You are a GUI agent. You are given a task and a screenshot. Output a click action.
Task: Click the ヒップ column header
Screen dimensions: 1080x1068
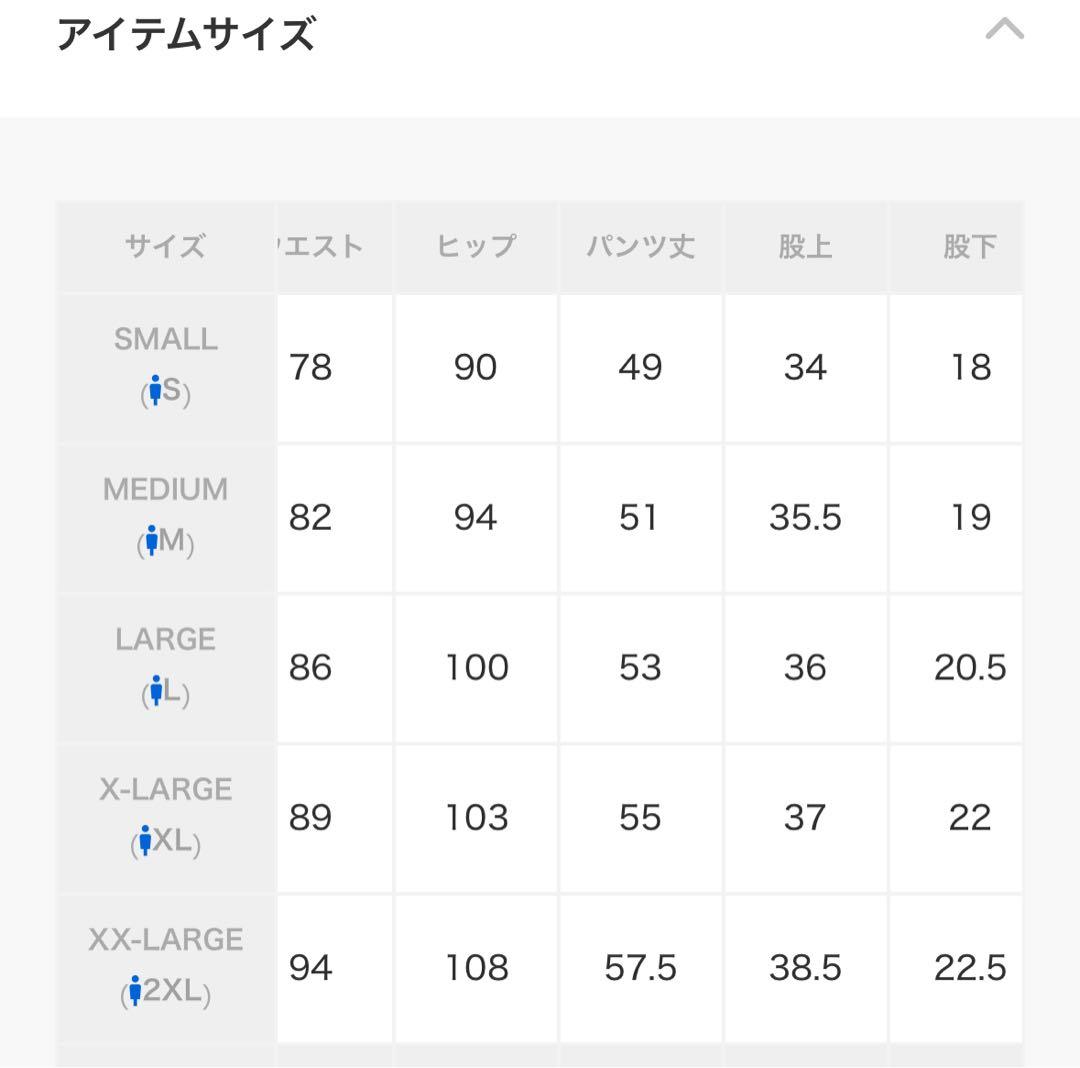coord(476,246)
